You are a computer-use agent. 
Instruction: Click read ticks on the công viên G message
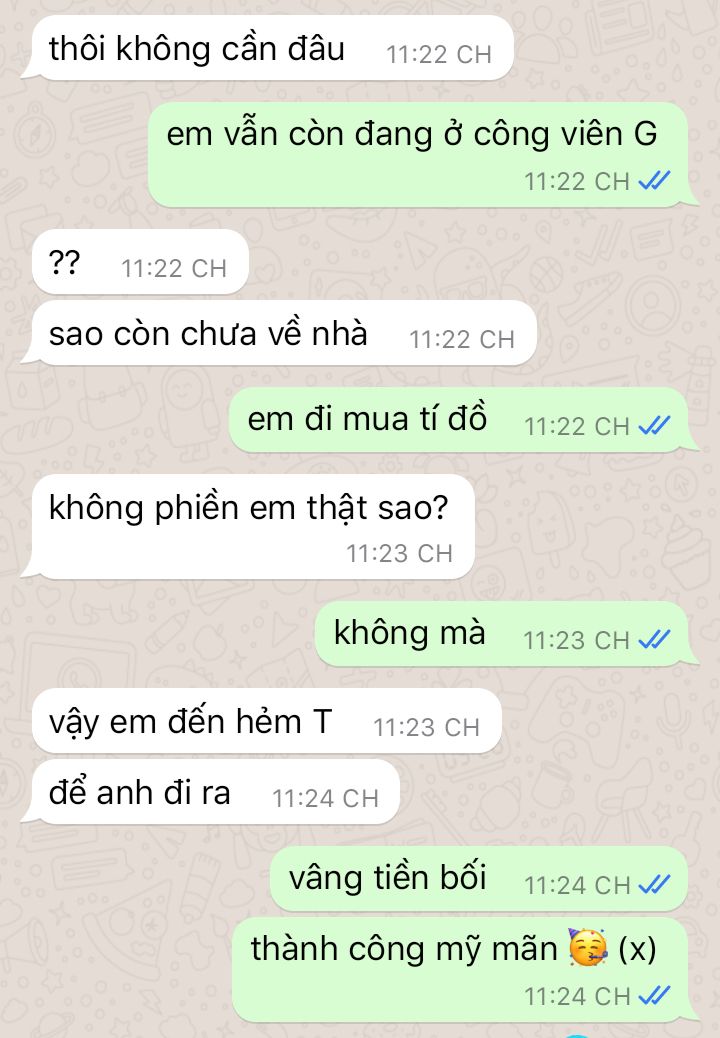(654, 180)
